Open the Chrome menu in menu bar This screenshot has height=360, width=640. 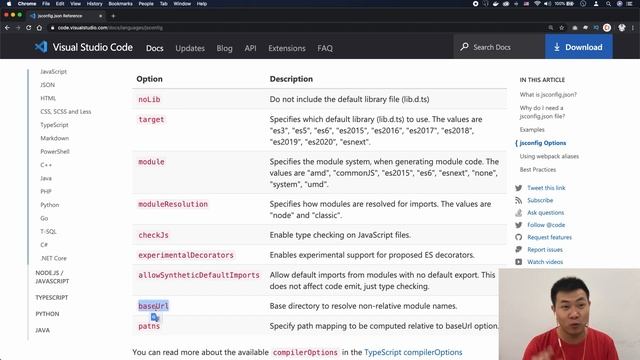(x=27, y=4)
